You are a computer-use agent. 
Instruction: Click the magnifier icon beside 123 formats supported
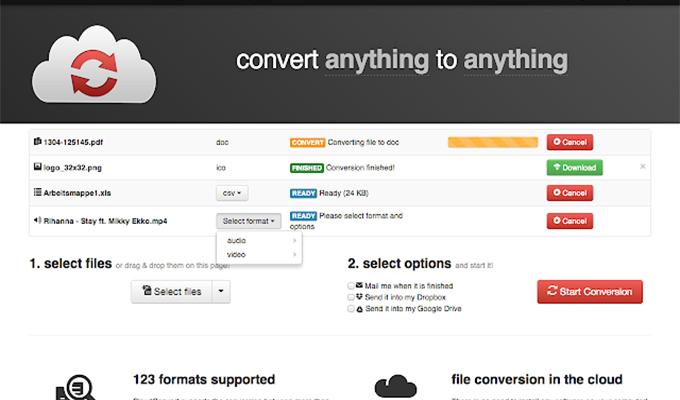(x=75, y=387)
